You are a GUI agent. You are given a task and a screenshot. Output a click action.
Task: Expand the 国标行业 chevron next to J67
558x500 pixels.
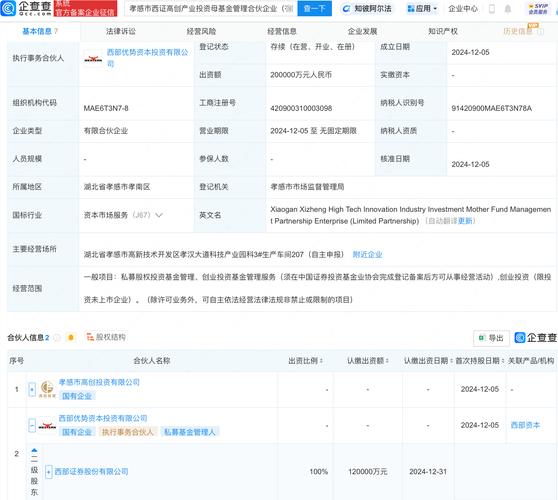point(159,215)
